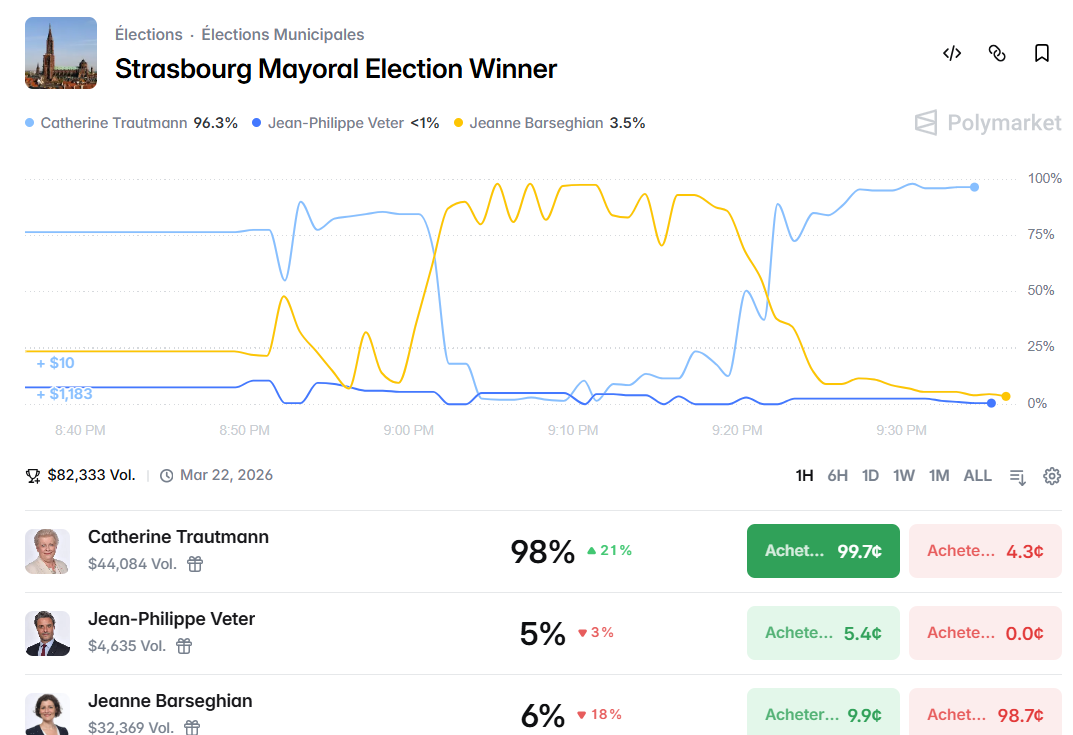Screen dimensions: 1073x735
Task: Buy Yes on Barseghian at 9.9¢
Action: (x=823, y=714)
